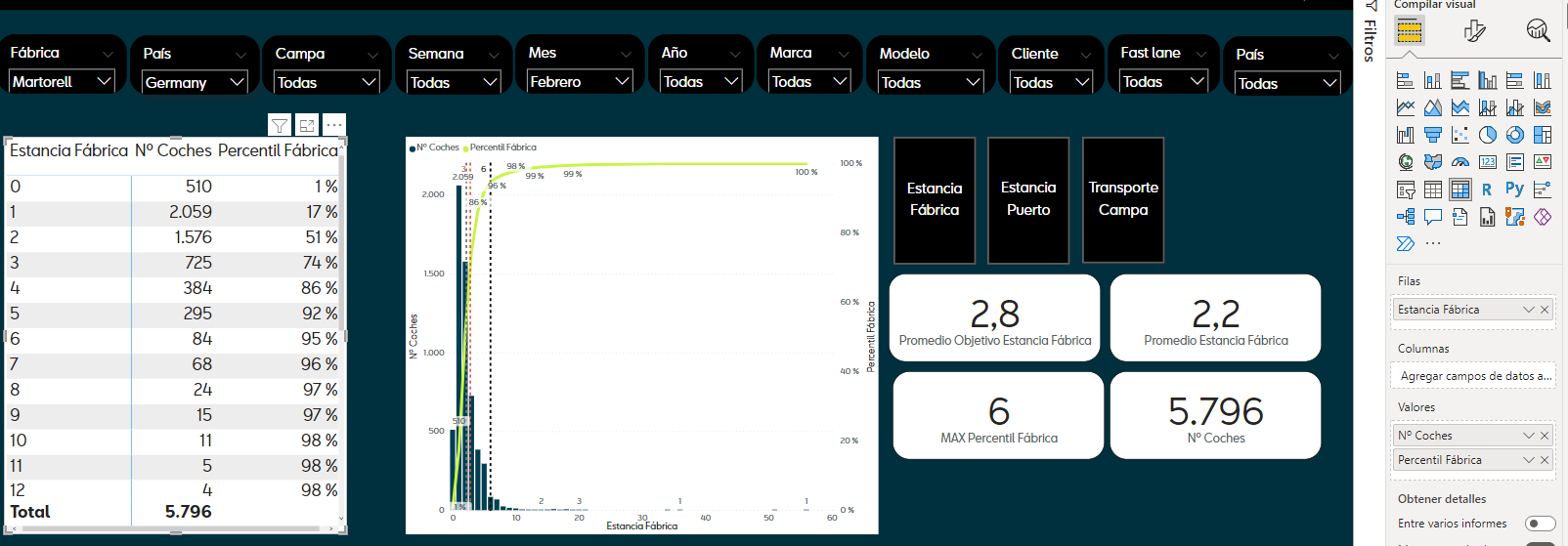This screenshot has height=546, width=1568.
Task: Open the Fast lane slicer dropdown
Action: (x=1163, y=82)
